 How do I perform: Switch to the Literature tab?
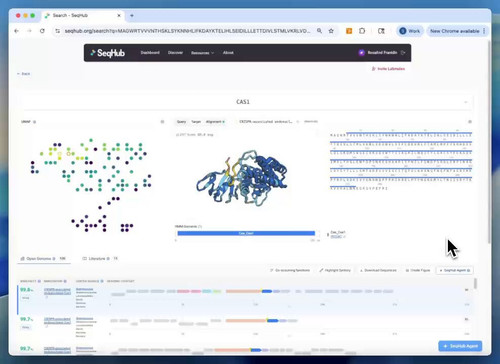coord(100,259)
